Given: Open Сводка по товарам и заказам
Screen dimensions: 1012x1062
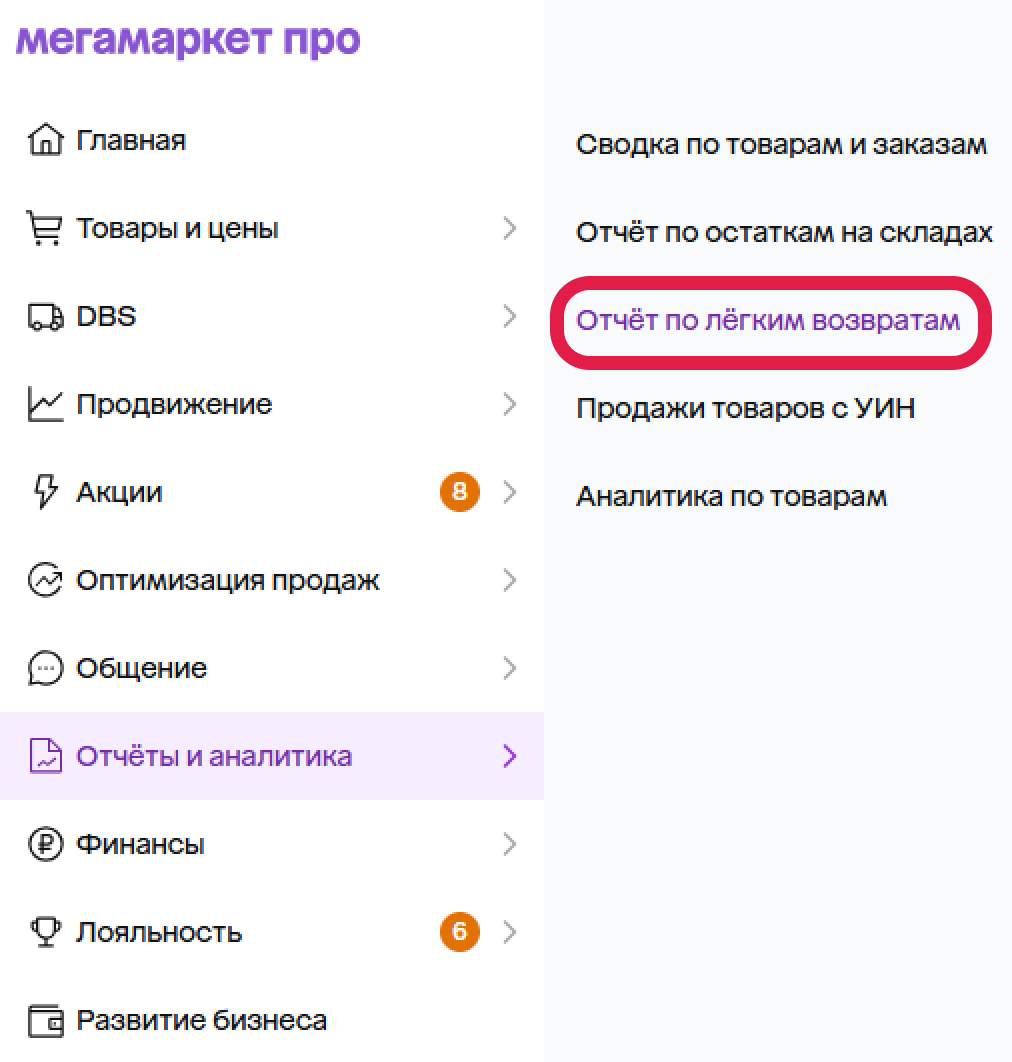Looking at the screenshot, I should [782, 144].
